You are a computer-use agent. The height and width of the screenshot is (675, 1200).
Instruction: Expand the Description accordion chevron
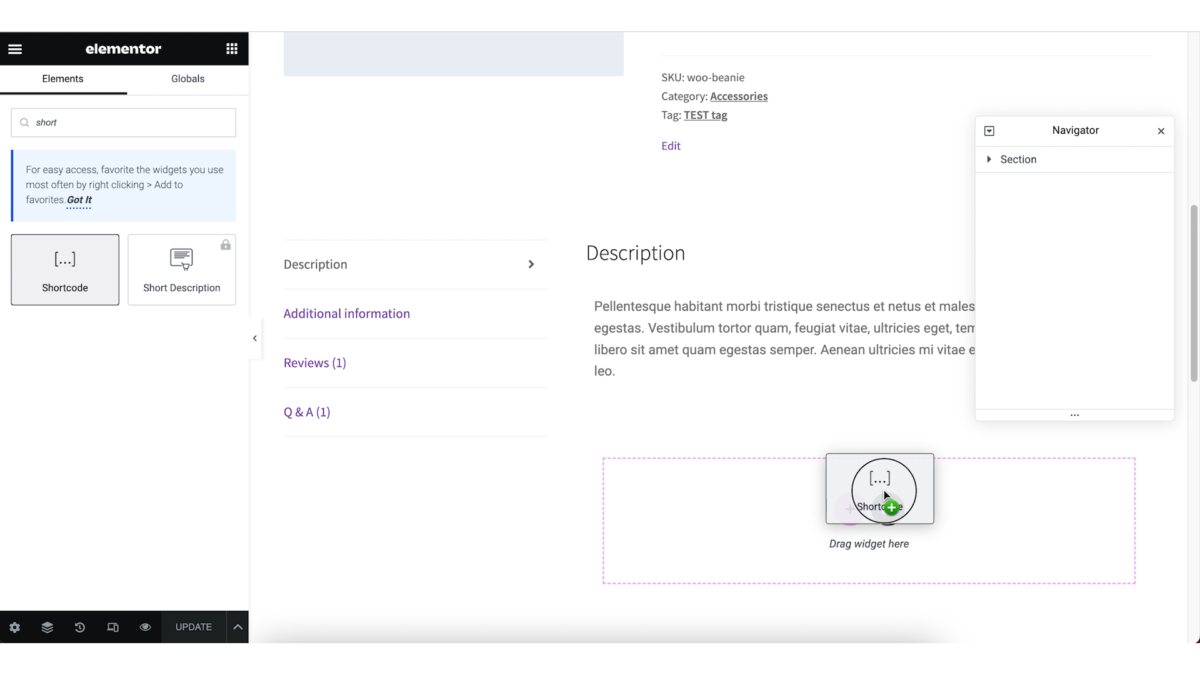click(x=532, y=264)
